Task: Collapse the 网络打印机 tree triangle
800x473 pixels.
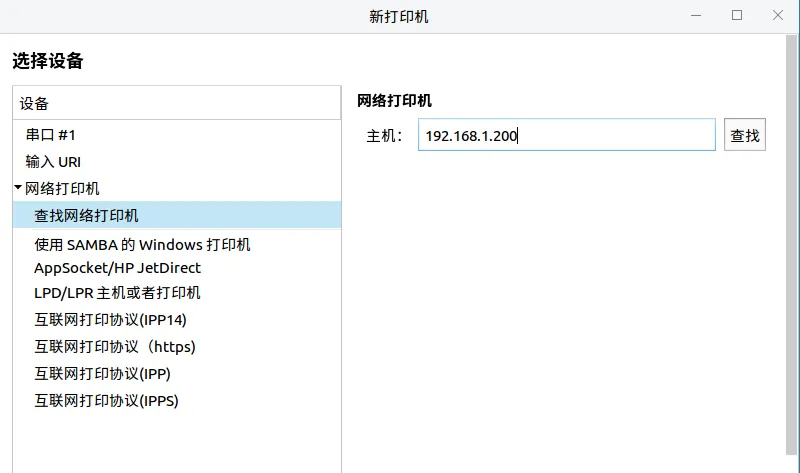Action: [x=18, y=188]
